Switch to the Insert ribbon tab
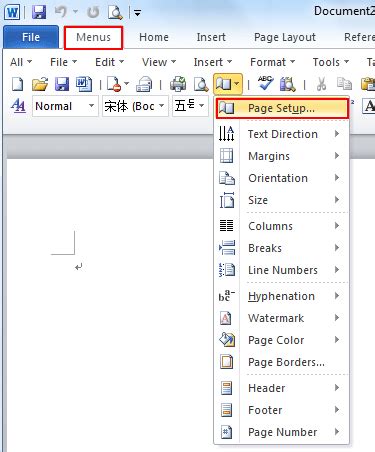 211,37
